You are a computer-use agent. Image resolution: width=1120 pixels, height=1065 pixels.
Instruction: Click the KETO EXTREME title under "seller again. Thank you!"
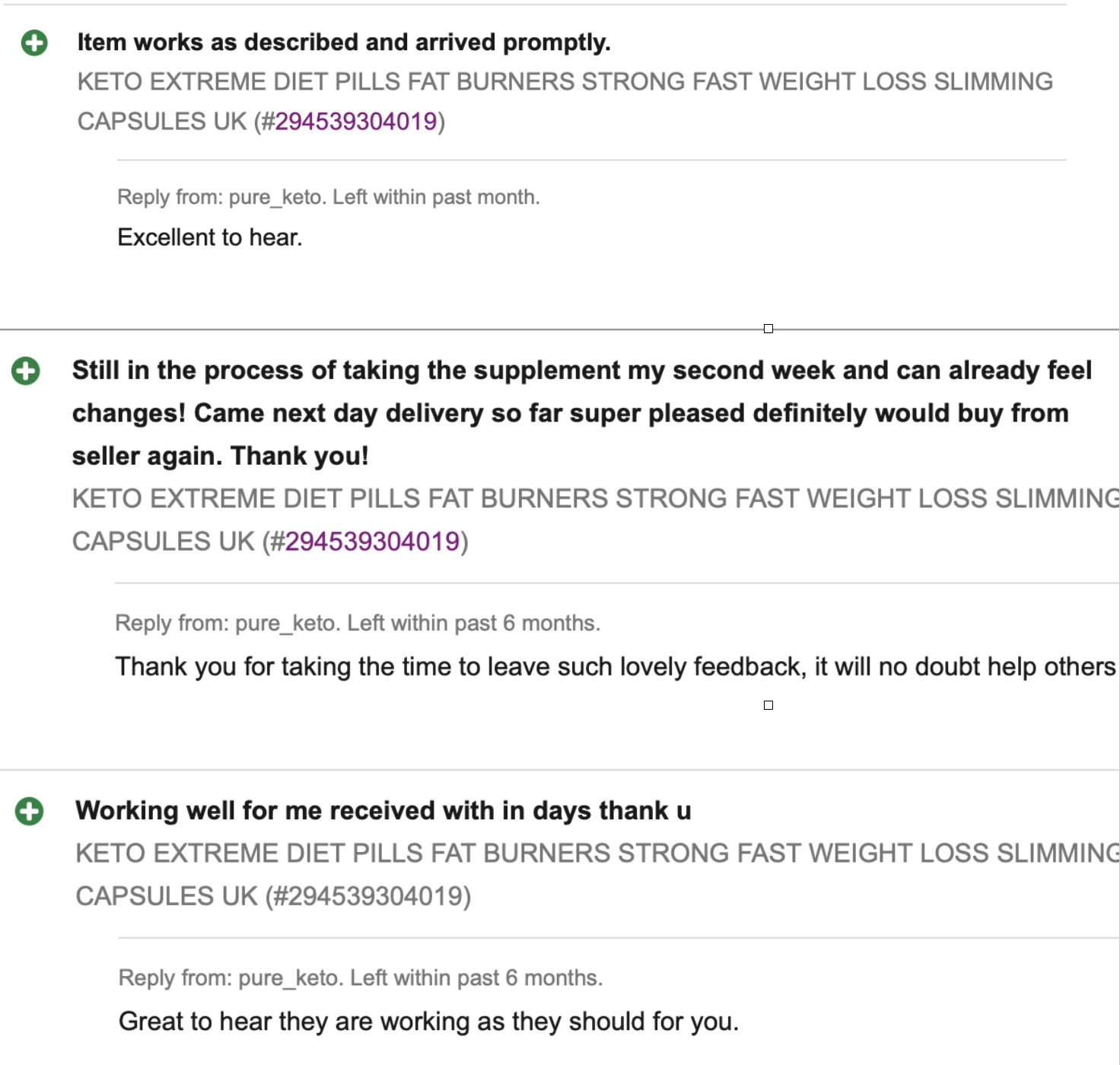click(x=595, y=499)
